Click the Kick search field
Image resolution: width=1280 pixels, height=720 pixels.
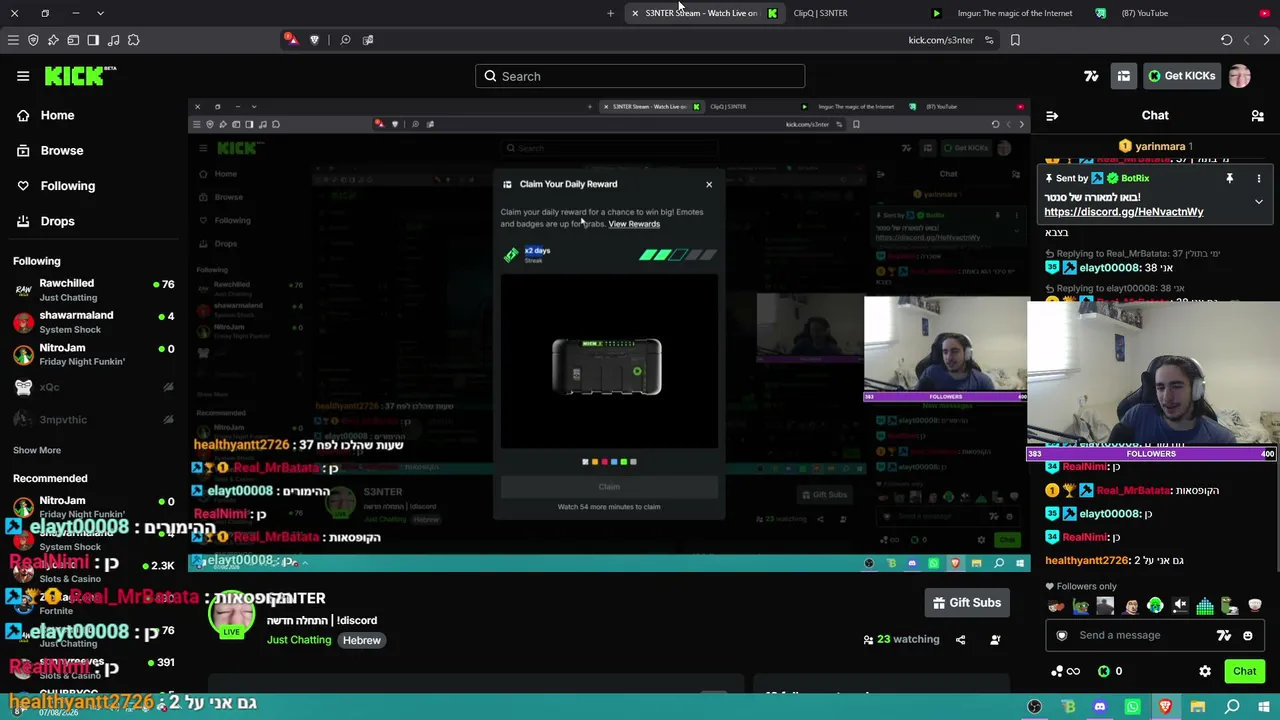(x=640, y=76)
